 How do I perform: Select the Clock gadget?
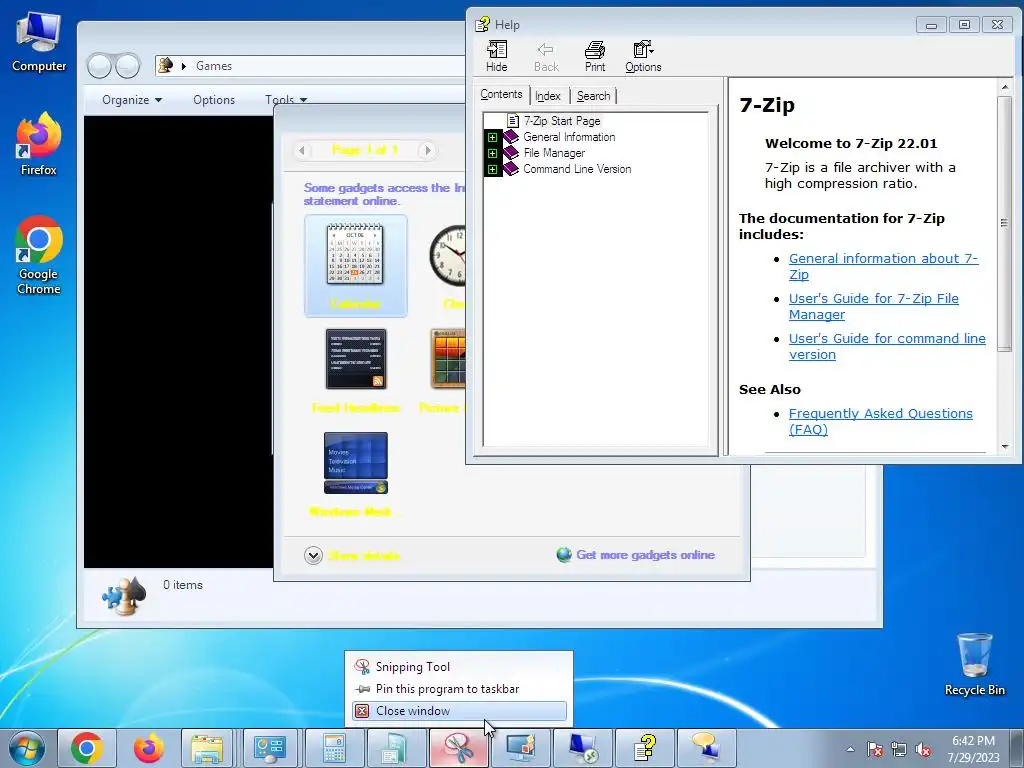point(449,266)
